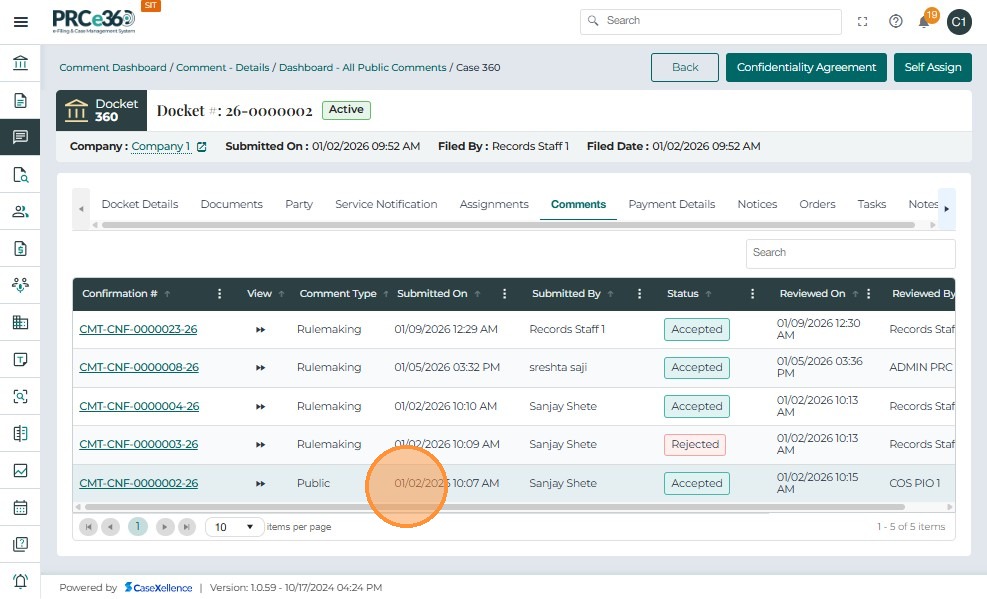987x599 pixels.
Task: Switch to the Payment Details tab
Action: click(671, 204)
